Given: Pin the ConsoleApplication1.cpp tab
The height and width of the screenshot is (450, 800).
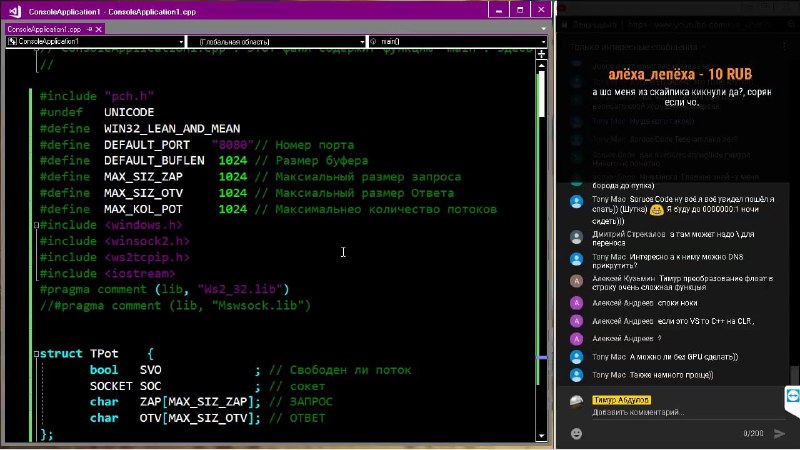Looking at the screenshot, I should (x=89, y=29).
